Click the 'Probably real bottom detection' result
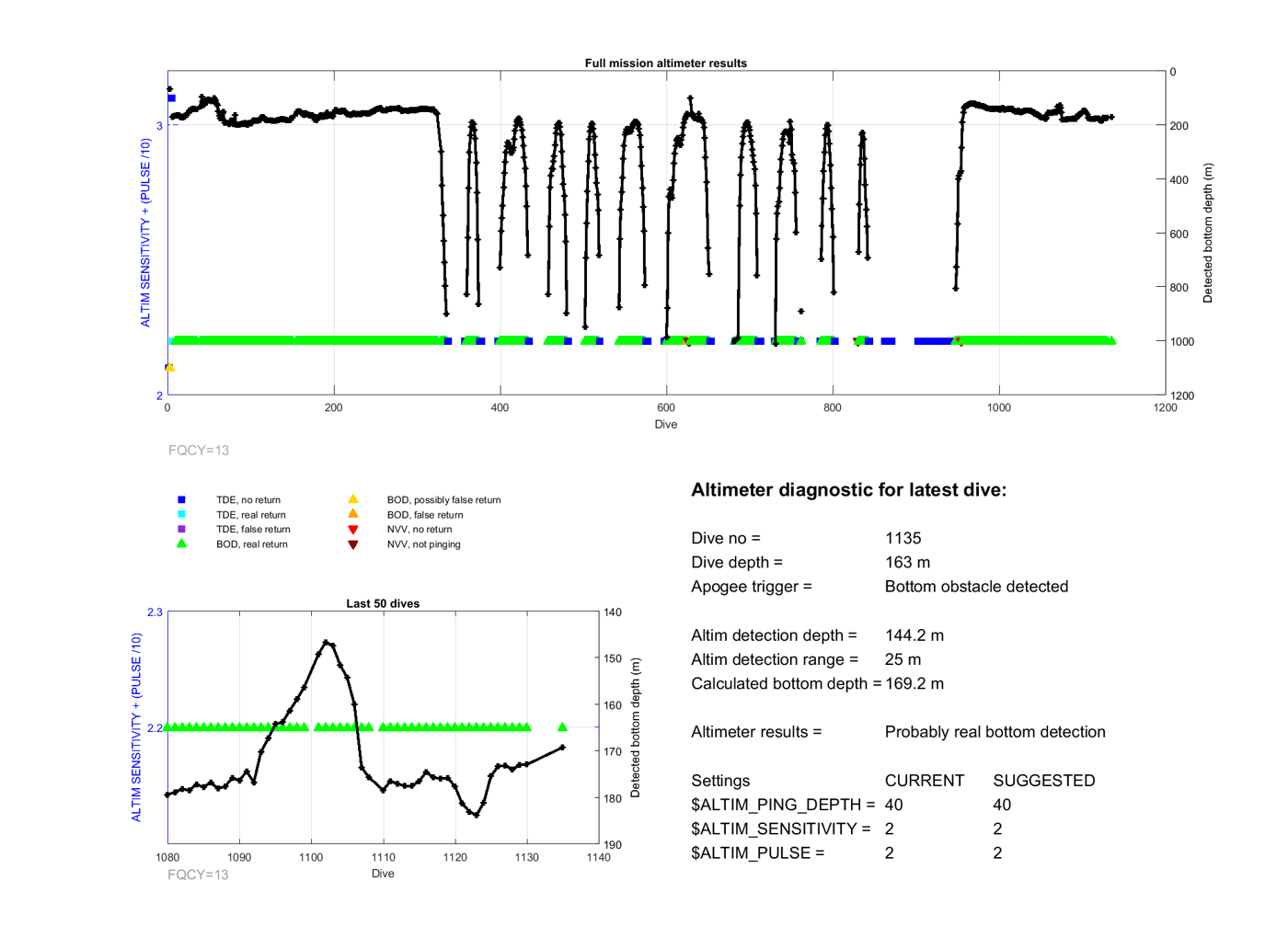This screenshot has height=949, width=1288. pyautogui.click(x=995, y=732)
